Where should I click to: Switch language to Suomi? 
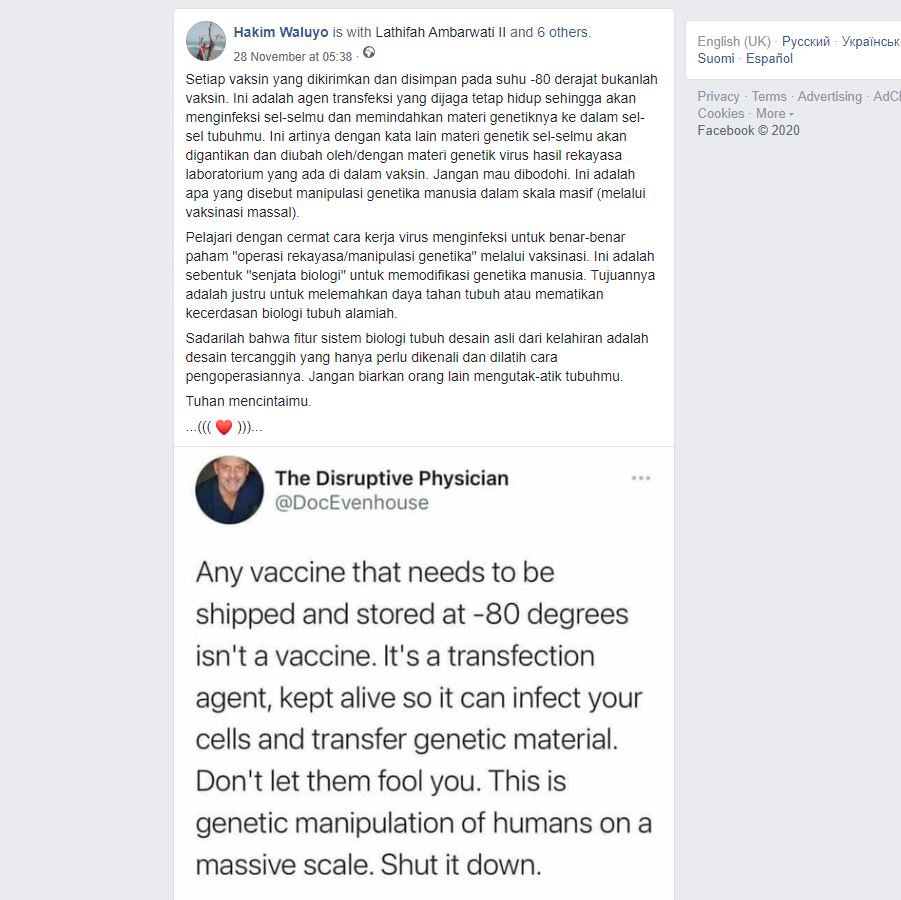716,58
